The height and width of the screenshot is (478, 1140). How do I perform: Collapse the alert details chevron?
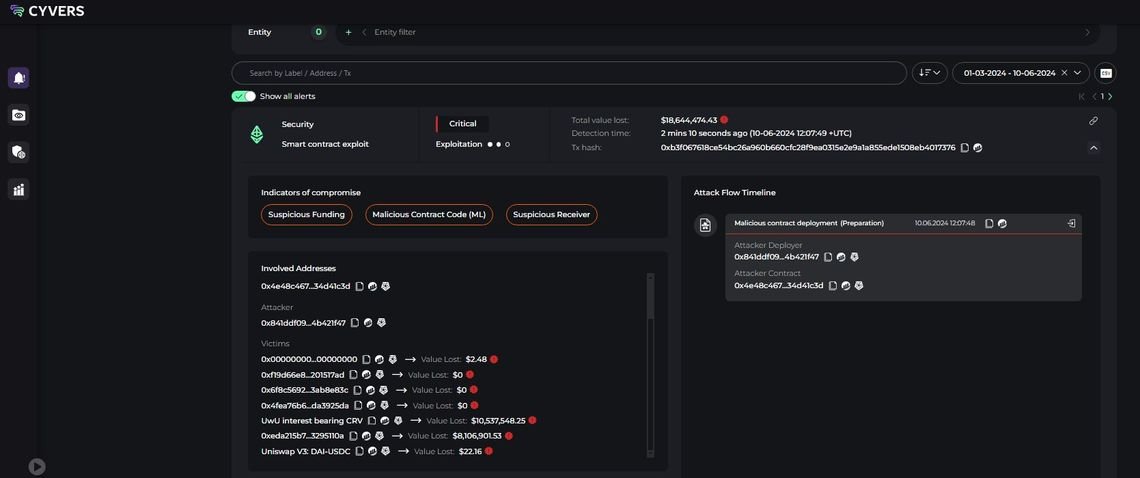(1093, 148)
